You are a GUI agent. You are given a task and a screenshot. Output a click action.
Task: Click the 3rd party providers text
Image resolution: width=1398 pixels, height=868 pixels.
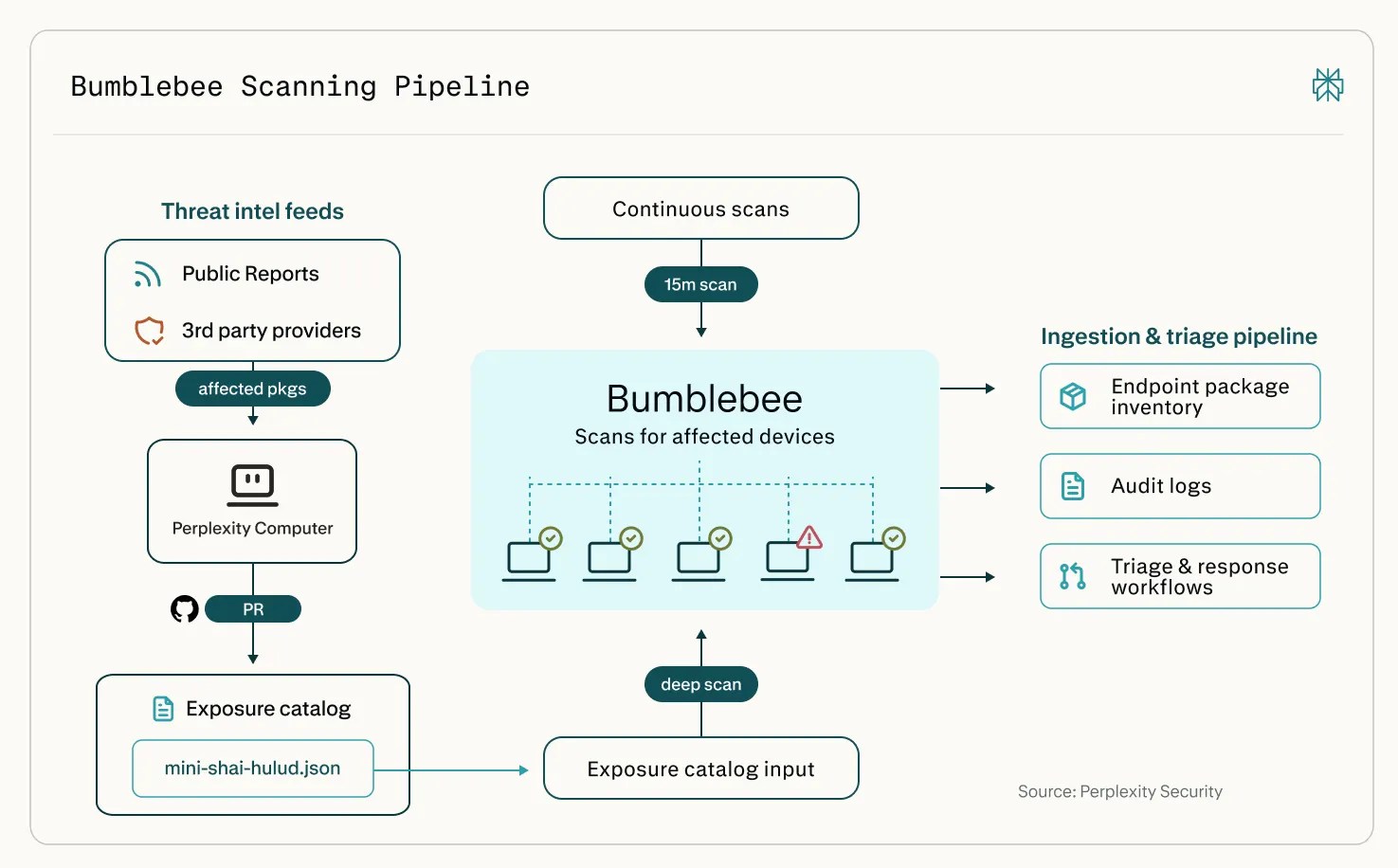tap(271, 331)
